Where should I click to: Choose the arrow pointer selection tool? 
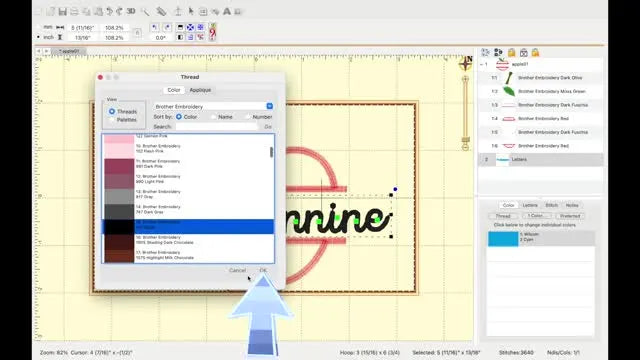coord(191,11)
